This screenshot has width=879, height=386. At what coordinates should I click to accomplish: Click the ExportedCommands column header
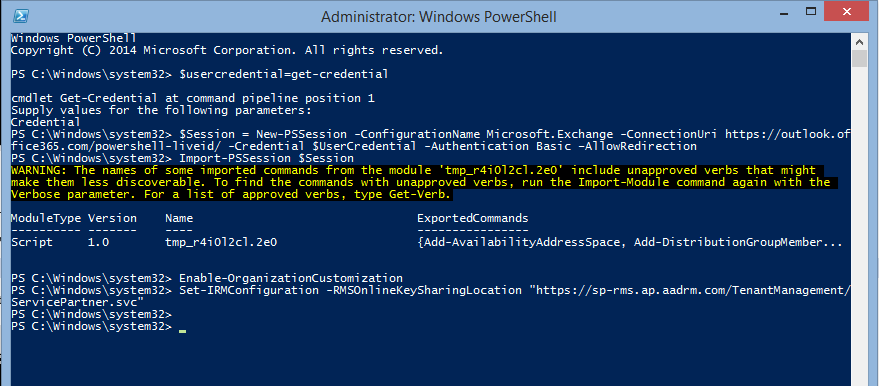click(x=473, y=218)
